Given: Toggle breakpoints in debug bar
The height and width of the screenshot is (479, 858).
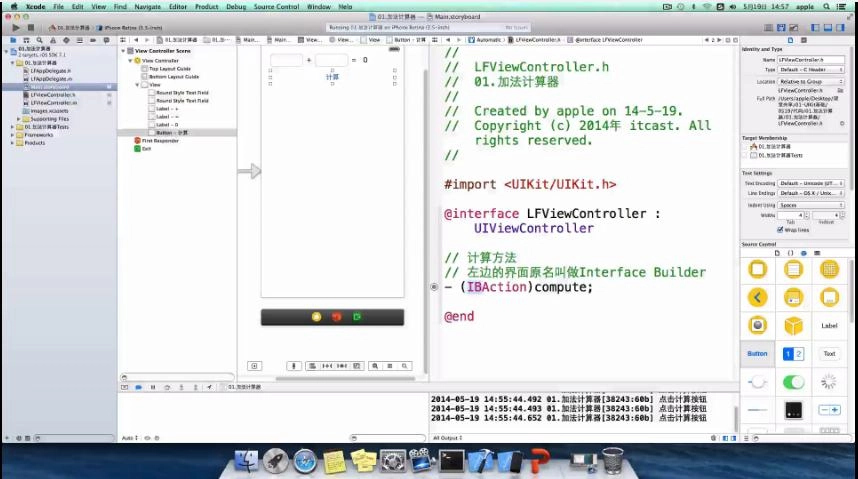Looking at the screenshot, I should (x=138, y=387).
